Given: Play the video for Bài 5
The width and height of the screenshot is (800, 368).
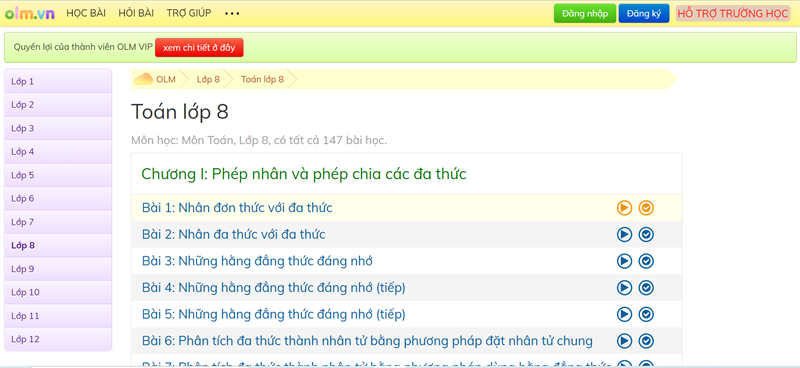Looking at the screenshot, I should (624, 314).
